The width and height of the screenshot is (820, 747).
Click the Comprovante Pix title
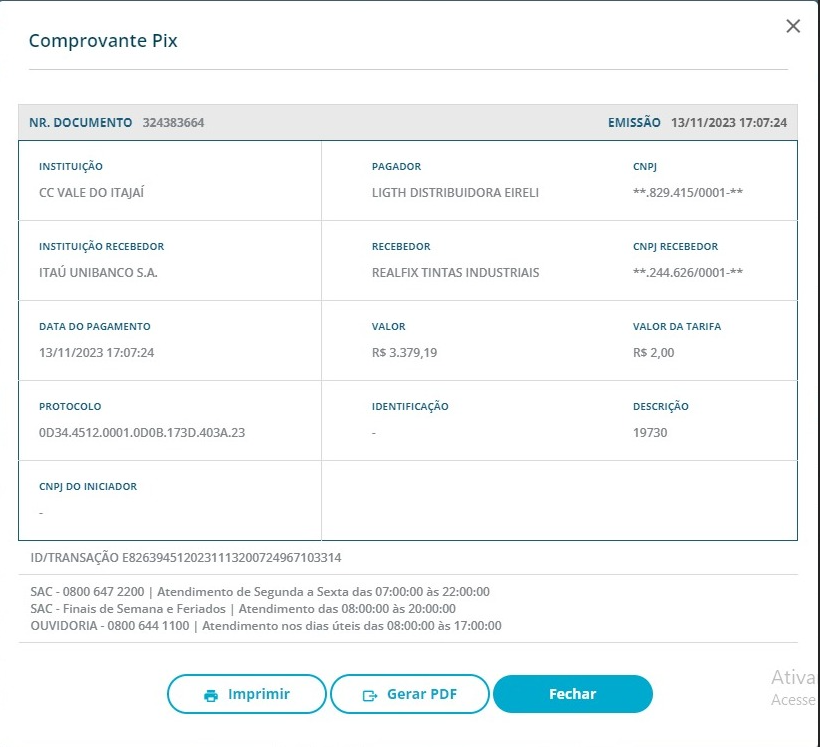[103, 41]
